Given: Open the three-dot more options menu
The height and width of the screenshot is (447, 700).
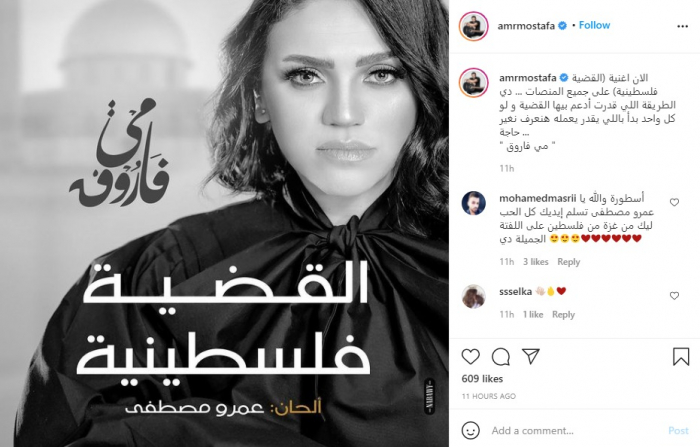Looking at the screenshot, I should click(x=682, y=26).
